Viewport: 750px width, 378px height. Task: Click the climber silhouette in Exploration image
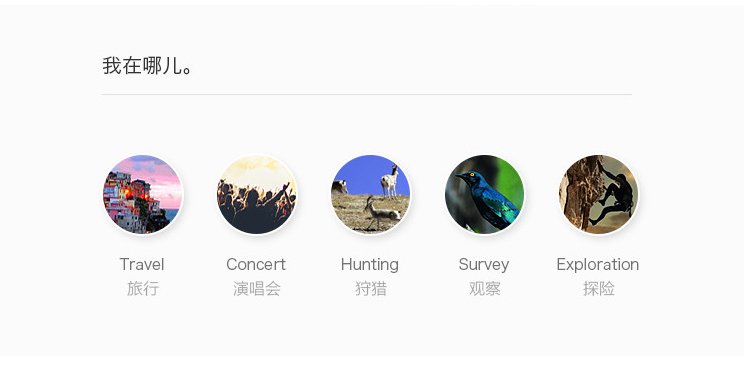612,195
